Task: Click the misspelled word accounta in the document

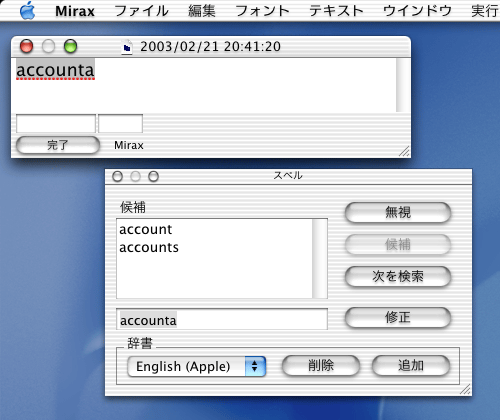Action: 55,70
